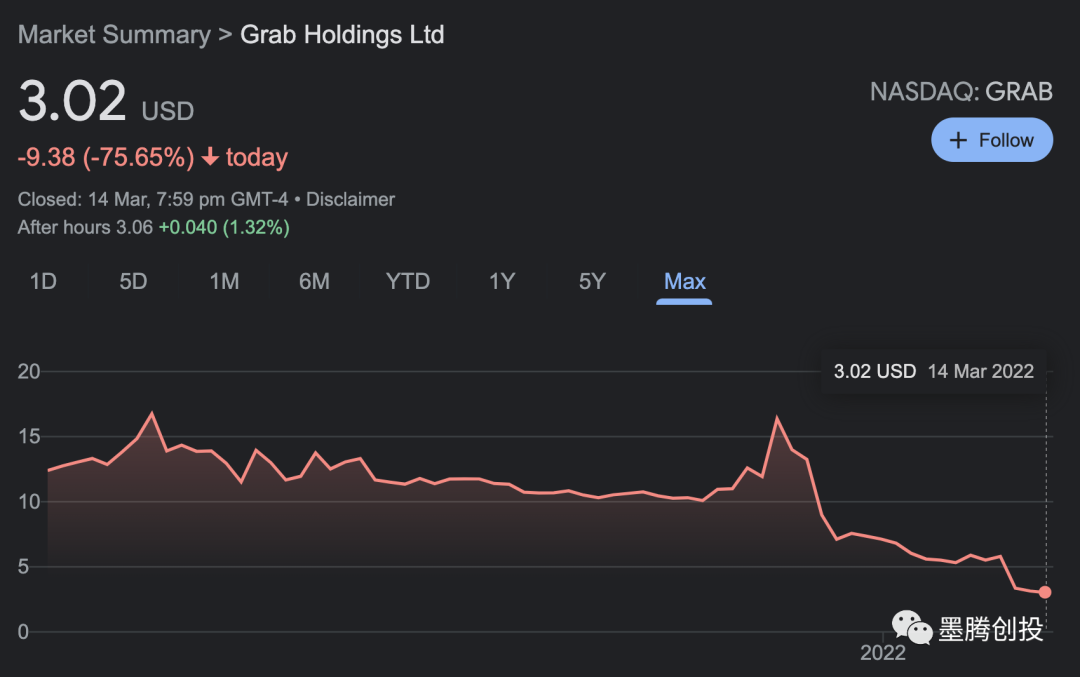Screen dimensions: 1080x677
Task: Select the 1D time range tab
Action: point(43,282)
